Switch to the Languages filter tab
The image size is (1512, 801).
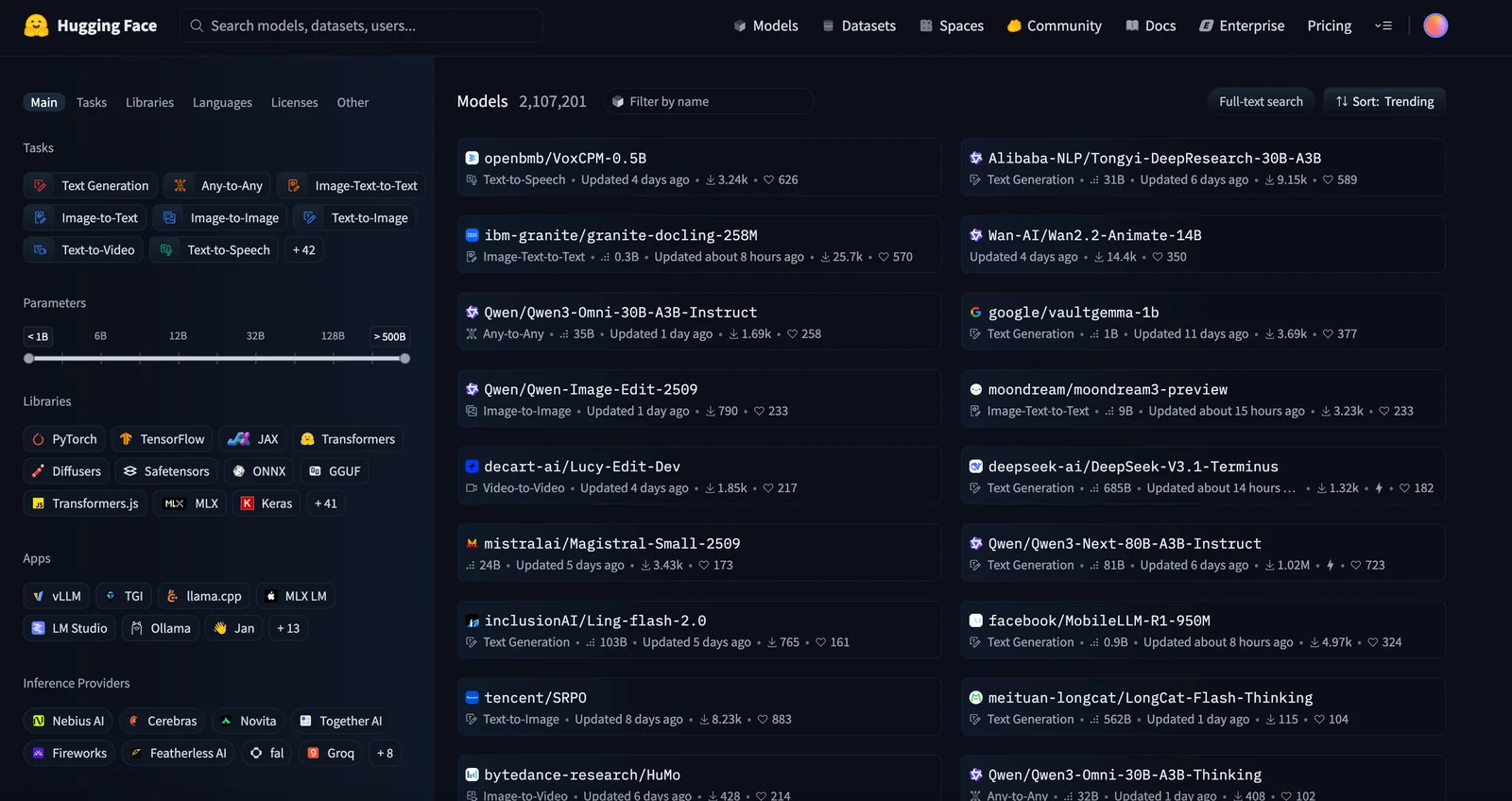tap(222, 103)
